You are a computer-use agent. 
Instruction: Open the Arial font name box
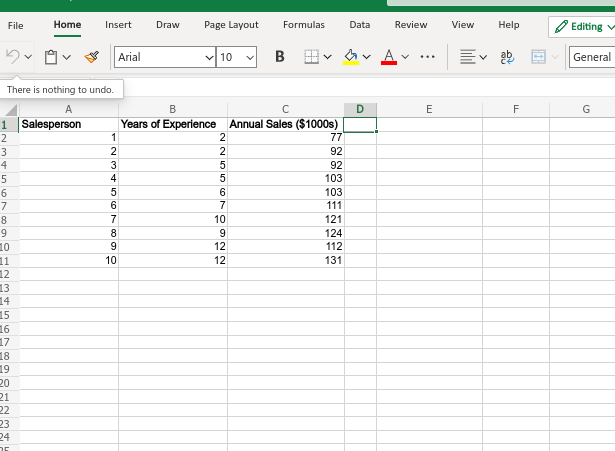(165, 57)
